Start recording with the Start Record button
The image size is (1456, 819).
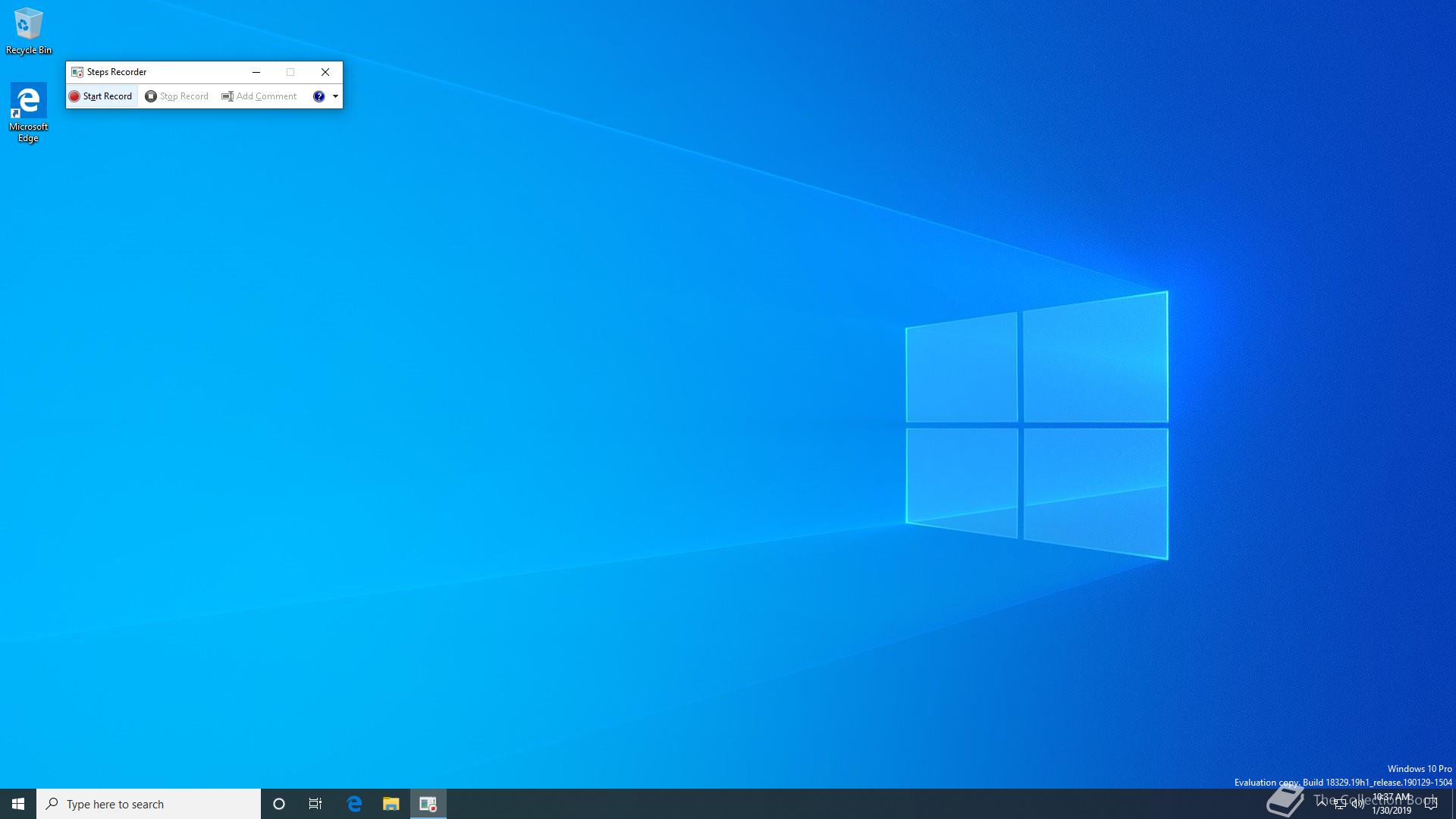coord(101,96)
